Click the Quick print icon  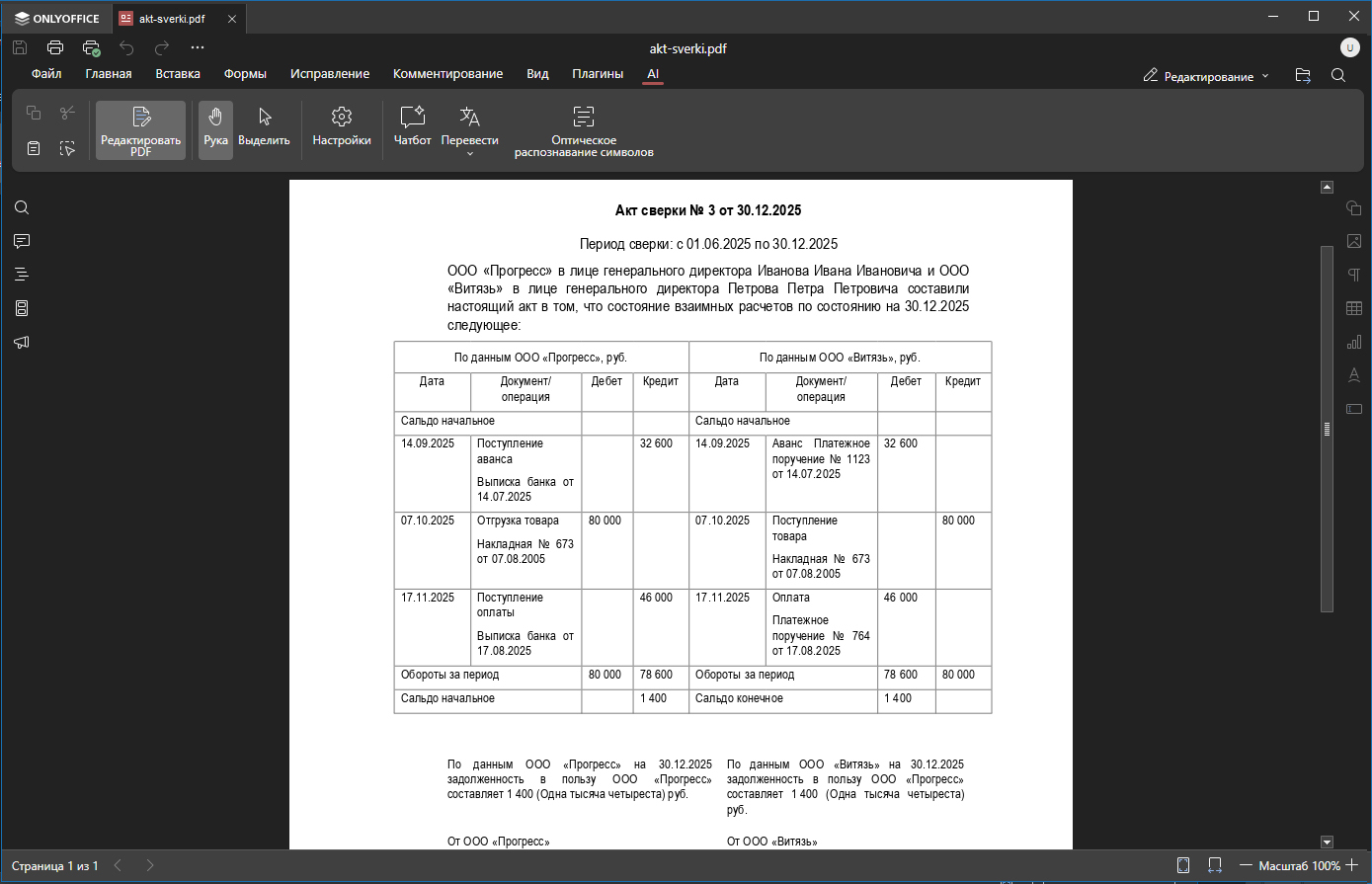tap(92, 47)
